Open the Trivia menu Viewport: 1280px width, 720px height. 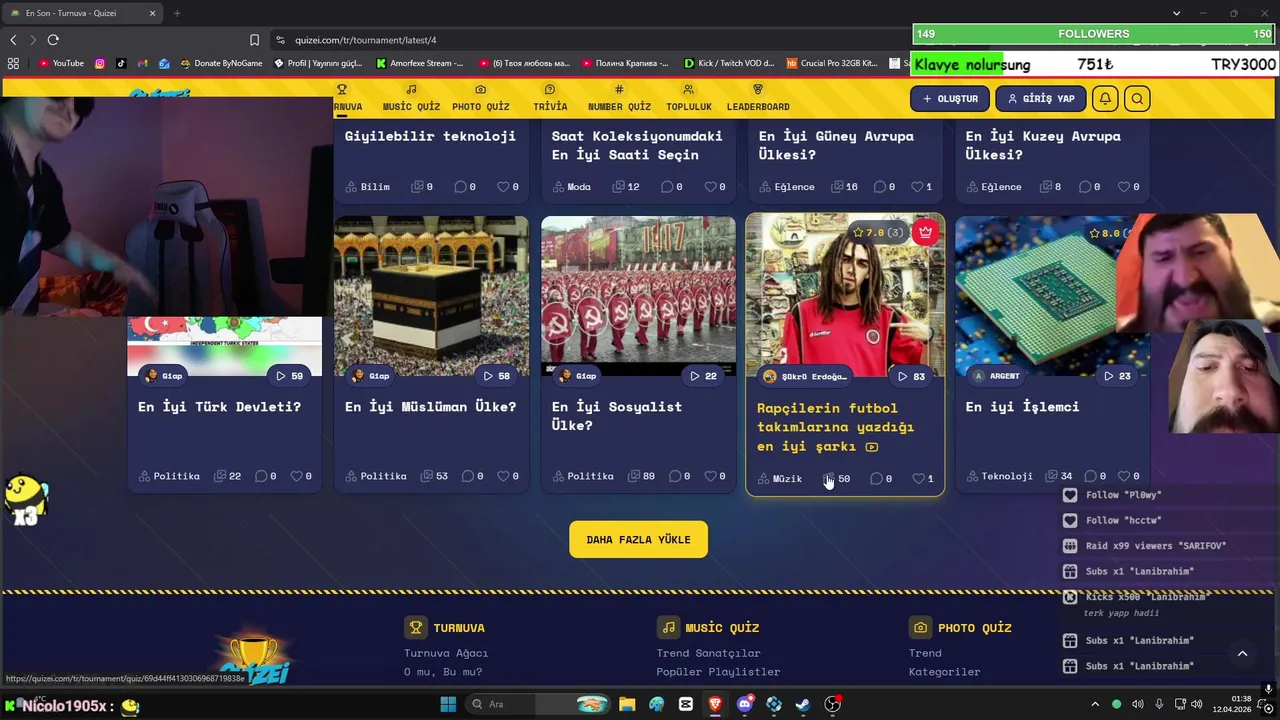550,98
